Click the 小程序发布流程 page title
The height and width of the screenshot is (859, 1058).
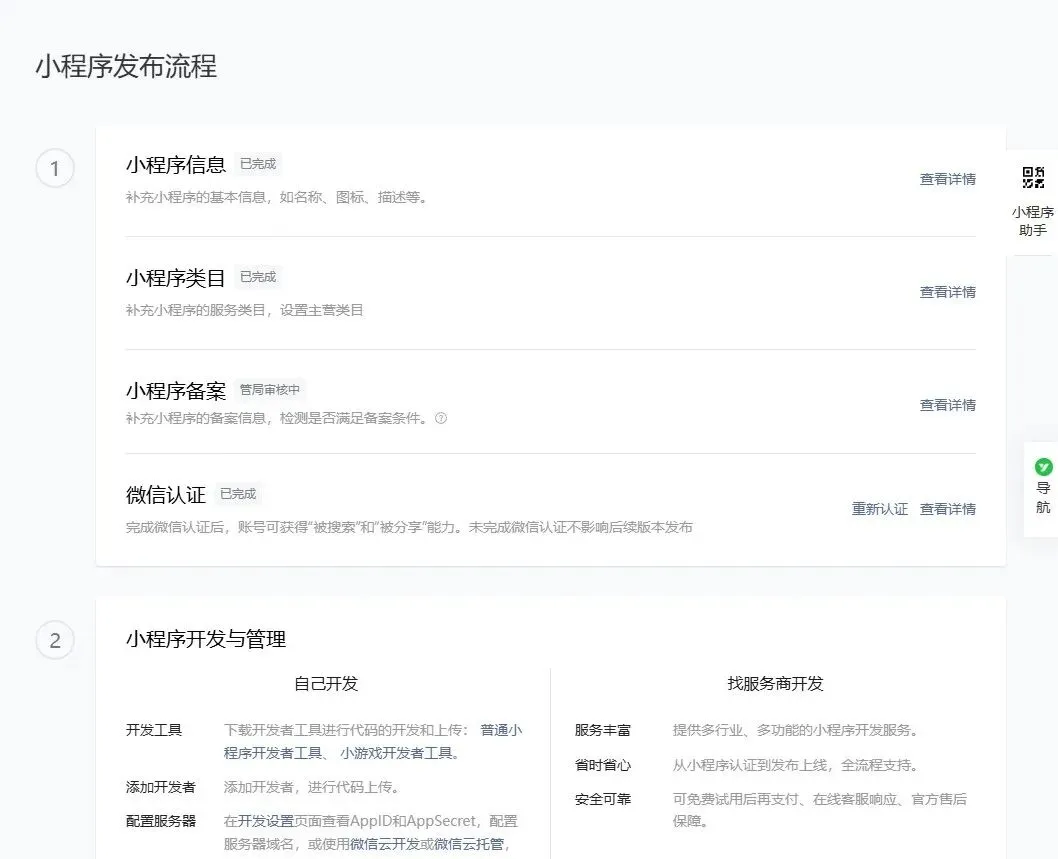126,66
